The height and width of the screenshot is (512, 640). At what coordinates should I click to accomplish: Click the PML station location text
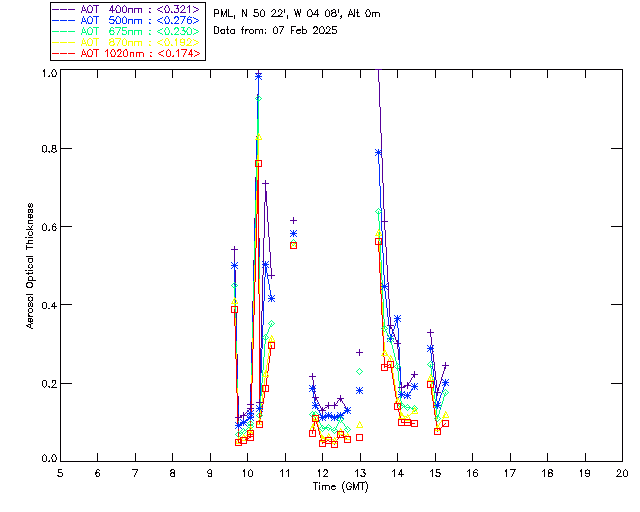pyautogui.click(x=297, y=14)
